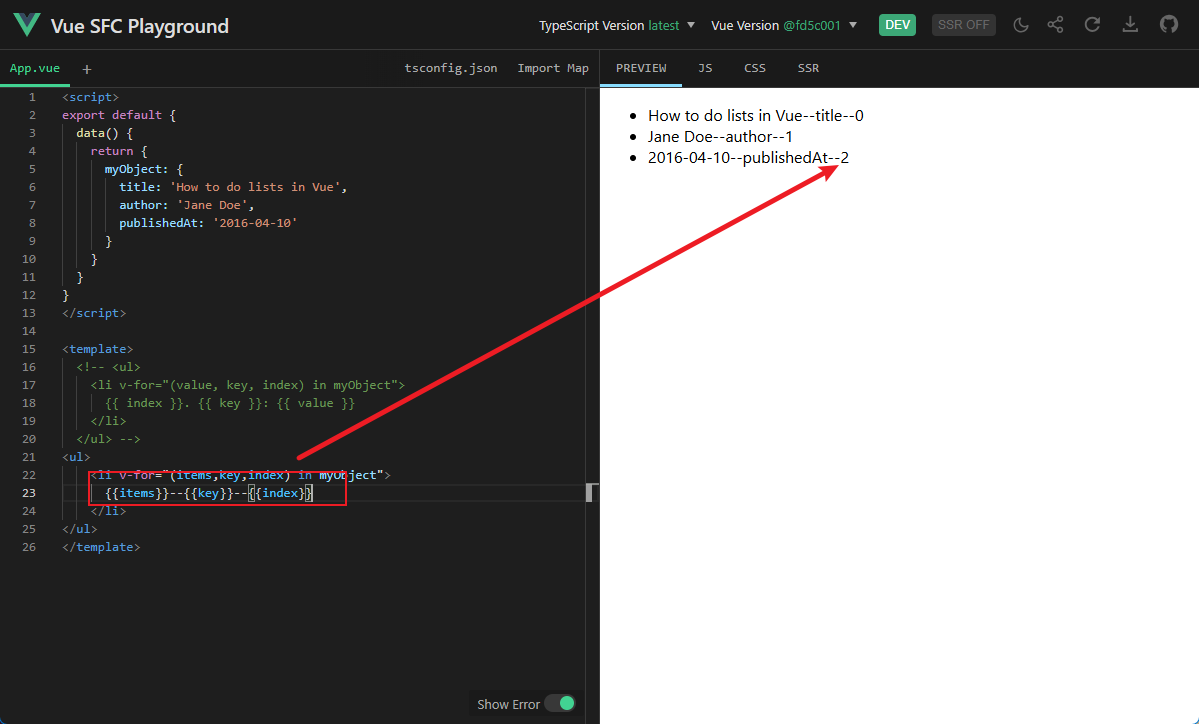Click 'myObject: {' in code
The image size is (1199, 724).
point(144,169)
